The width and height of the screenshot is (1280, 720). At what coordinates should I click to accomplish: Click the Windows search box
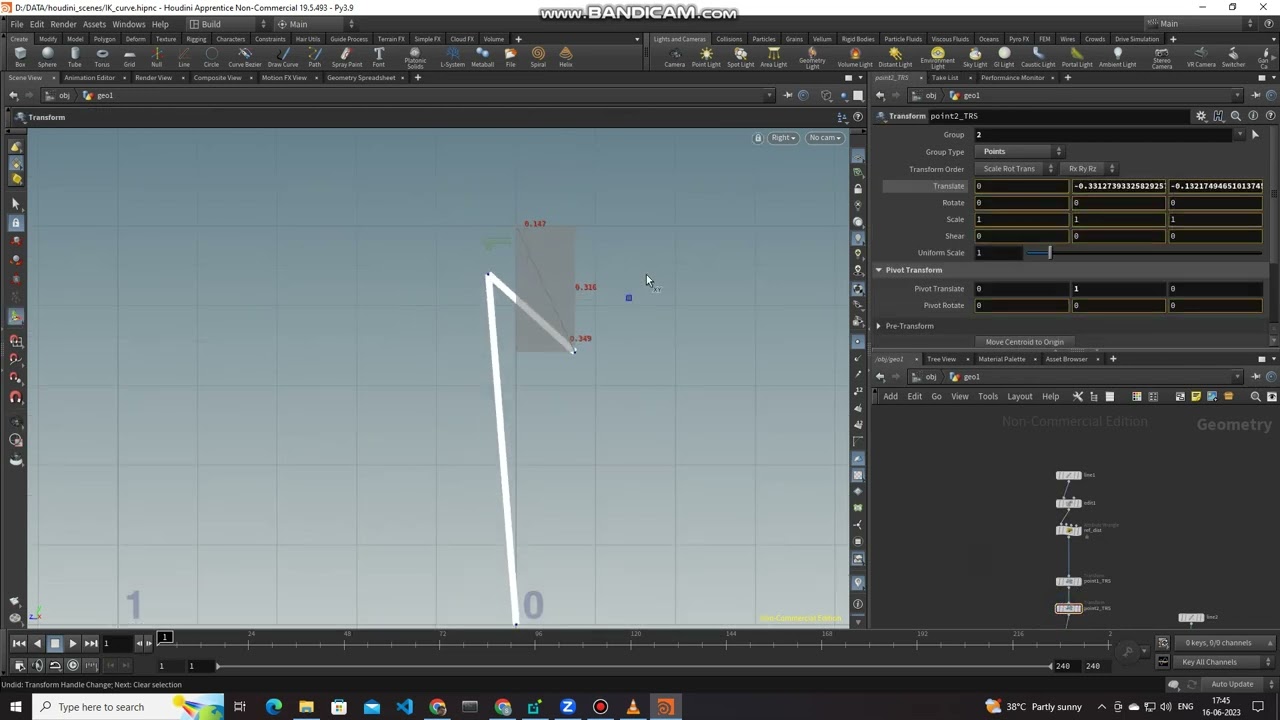click(x=128, y=707)
